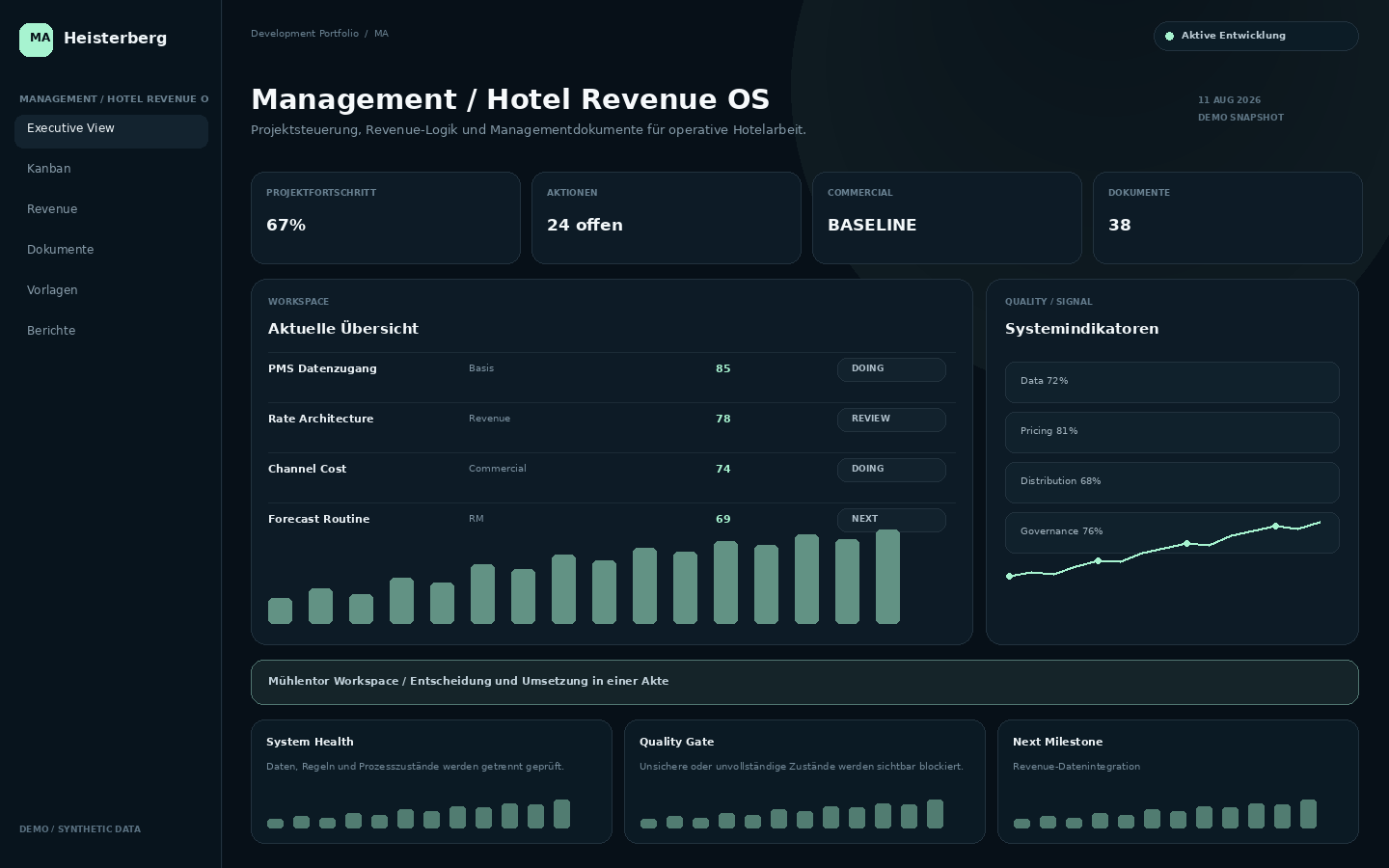
Task: Click the DEMO SNAPSHOT label
Action: pos(1240,118)
